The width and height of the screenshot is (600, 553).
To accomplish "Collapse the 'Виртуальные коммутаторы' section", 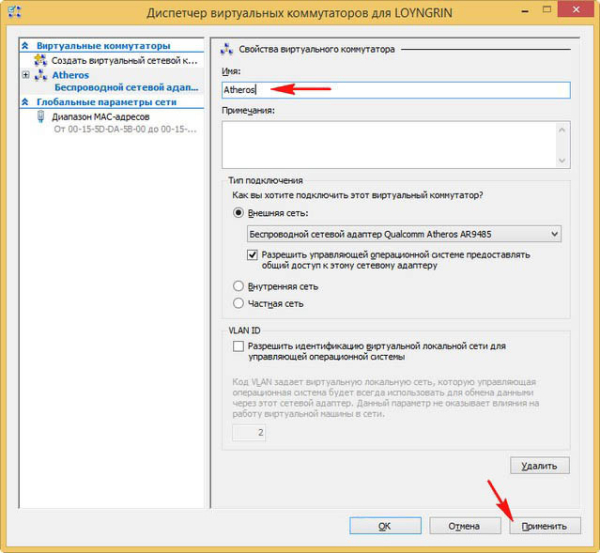I will tap(26, 46).
